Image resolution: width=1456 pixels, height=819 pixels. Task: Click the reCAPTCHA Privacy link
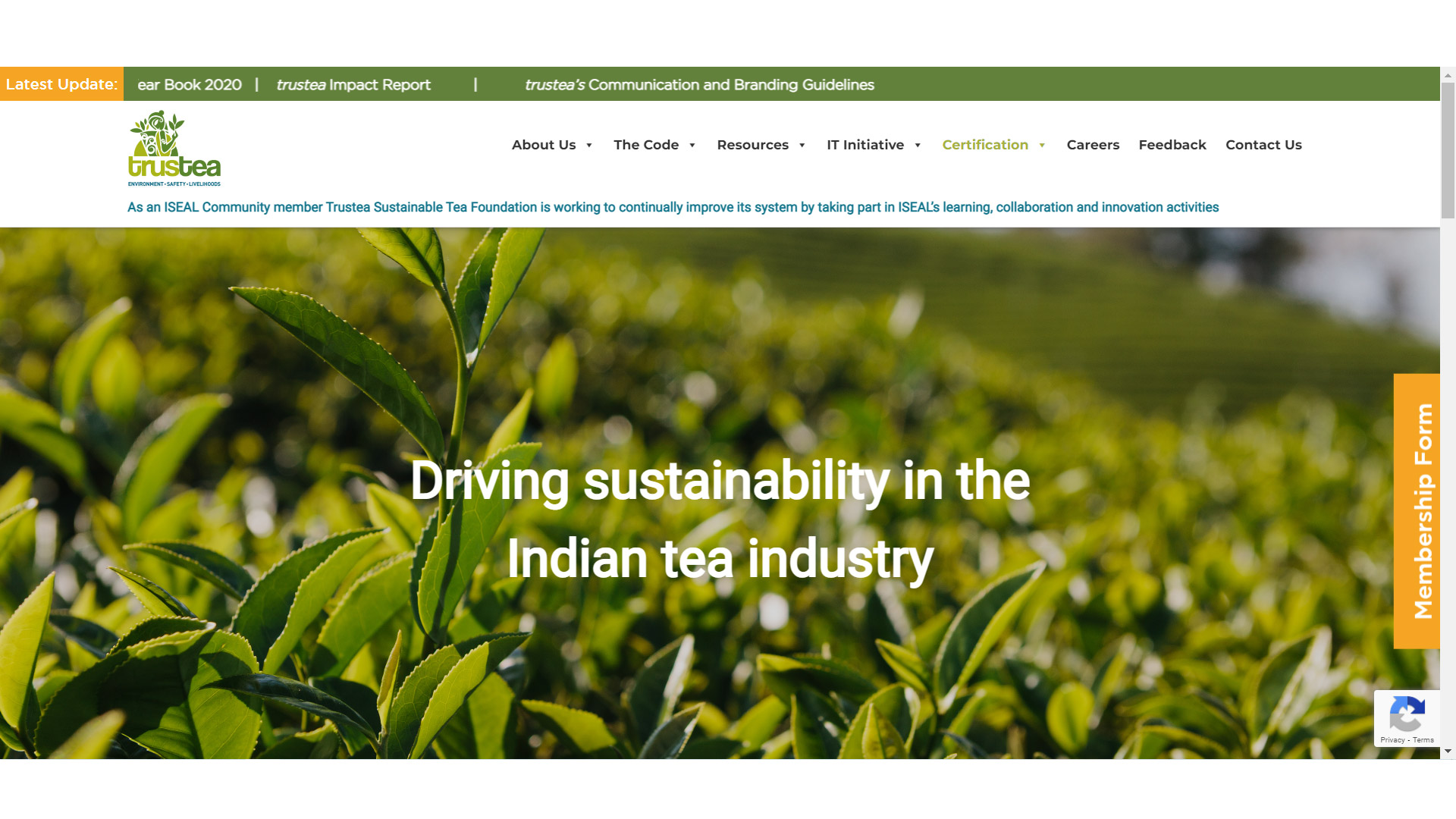[1392, 740]
